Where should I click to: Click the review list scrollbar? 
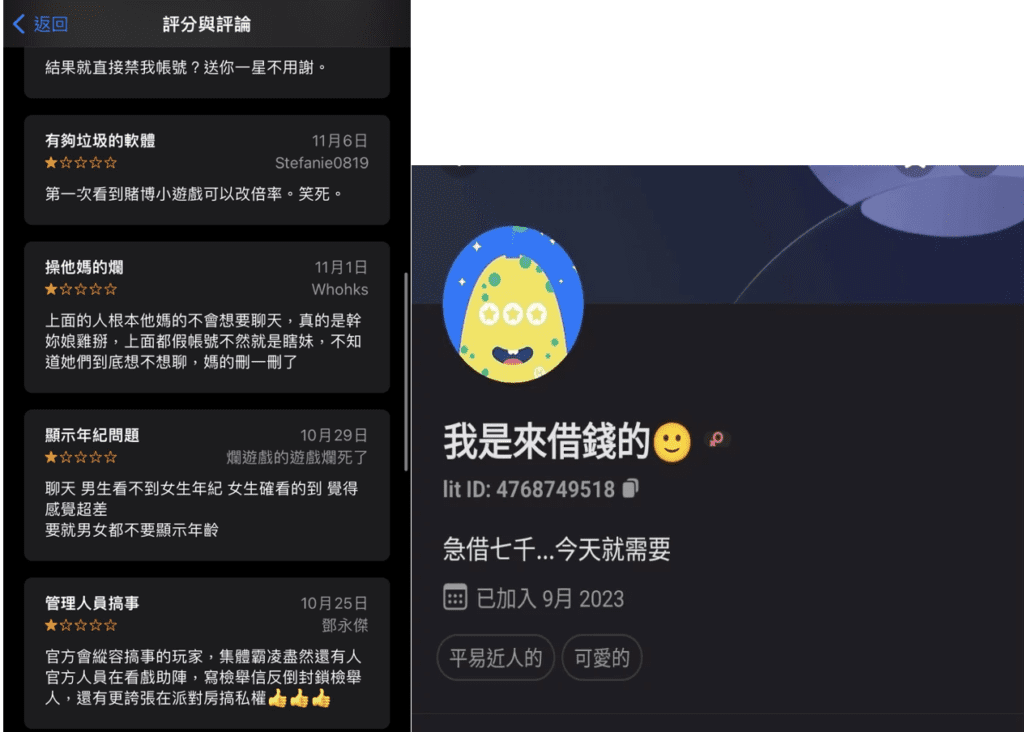406,371
